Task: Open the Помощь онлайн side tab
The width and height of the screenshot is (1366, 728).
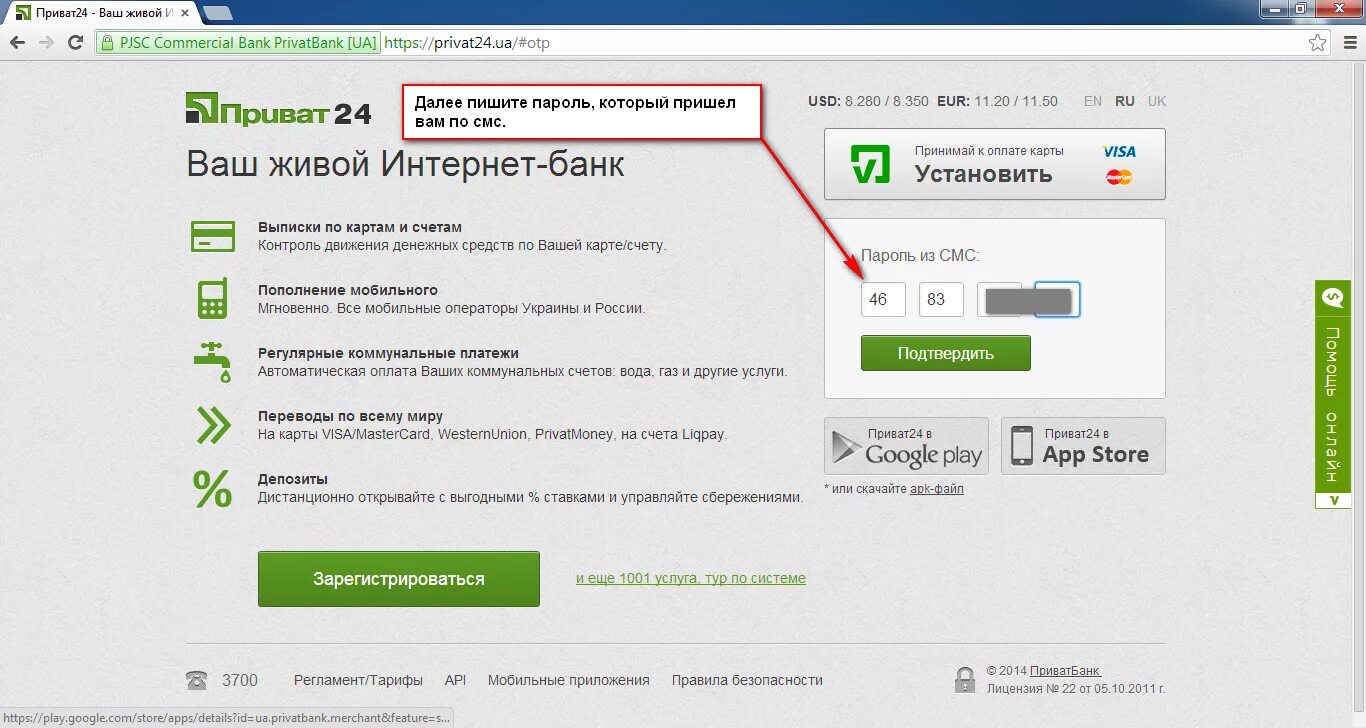Action: pos(1331,395)
